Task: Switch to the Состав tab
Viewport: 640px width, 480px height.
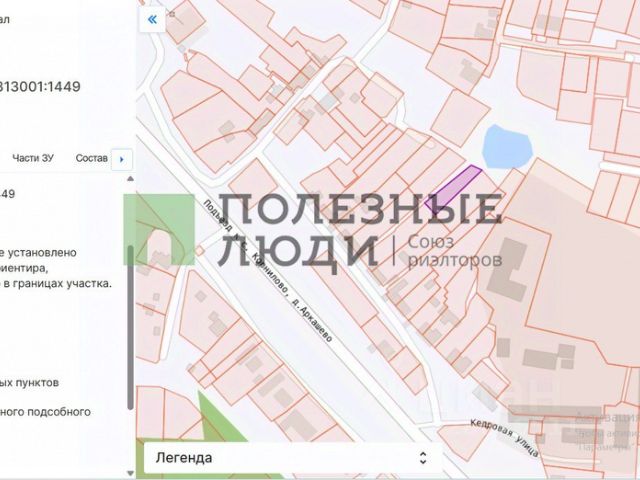Action: pos(91,158)
